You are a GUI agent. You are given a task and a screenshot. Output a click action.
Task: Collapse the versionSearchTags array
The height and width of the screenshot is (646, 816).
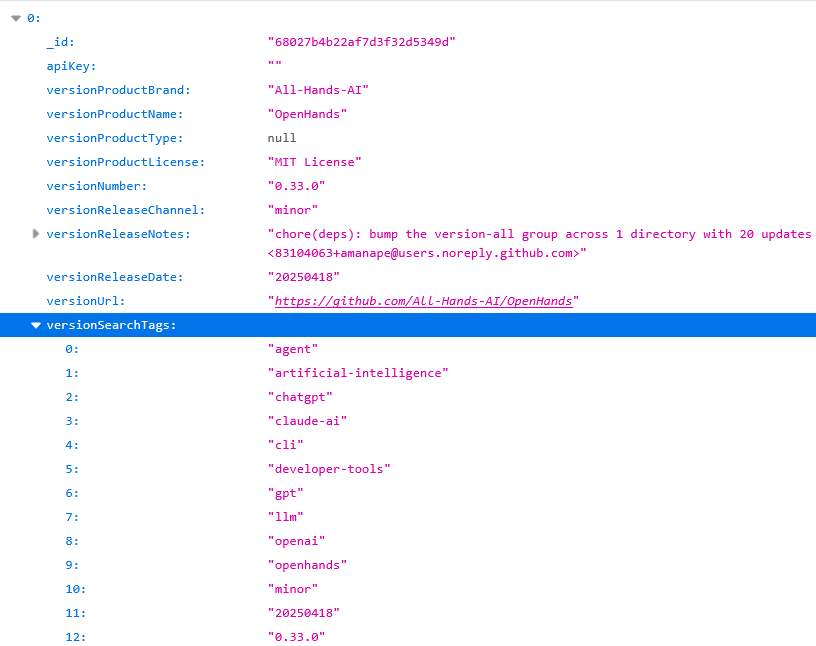pyautogui.click(x=35, y=325)
